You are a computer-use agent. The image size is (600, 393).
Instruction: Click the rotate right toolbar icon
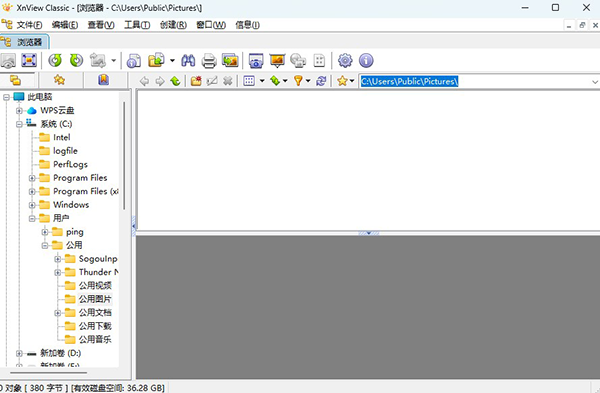coord(76,60)
